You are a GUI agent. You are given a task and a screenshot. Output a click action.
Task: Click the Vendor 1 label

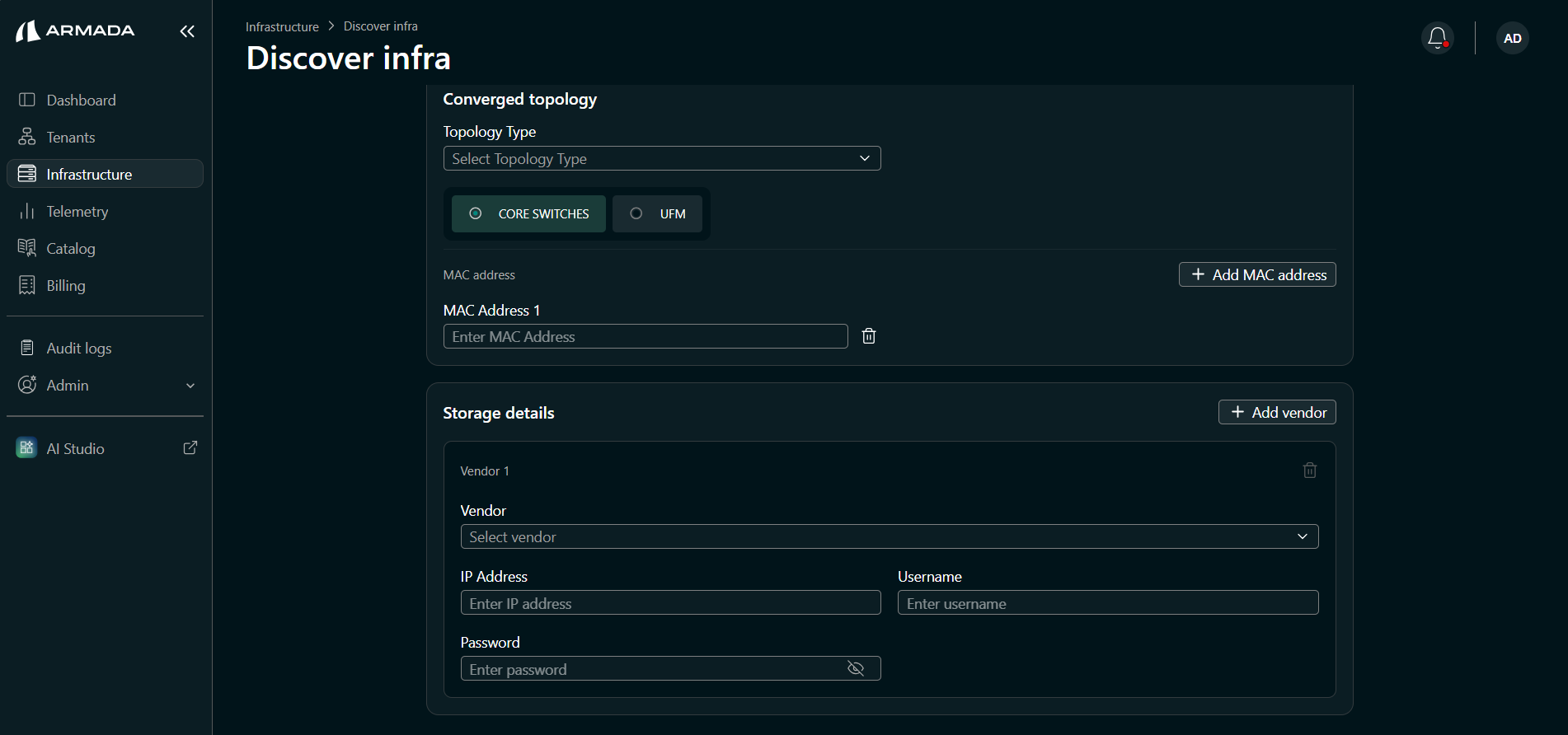(485, 470)
